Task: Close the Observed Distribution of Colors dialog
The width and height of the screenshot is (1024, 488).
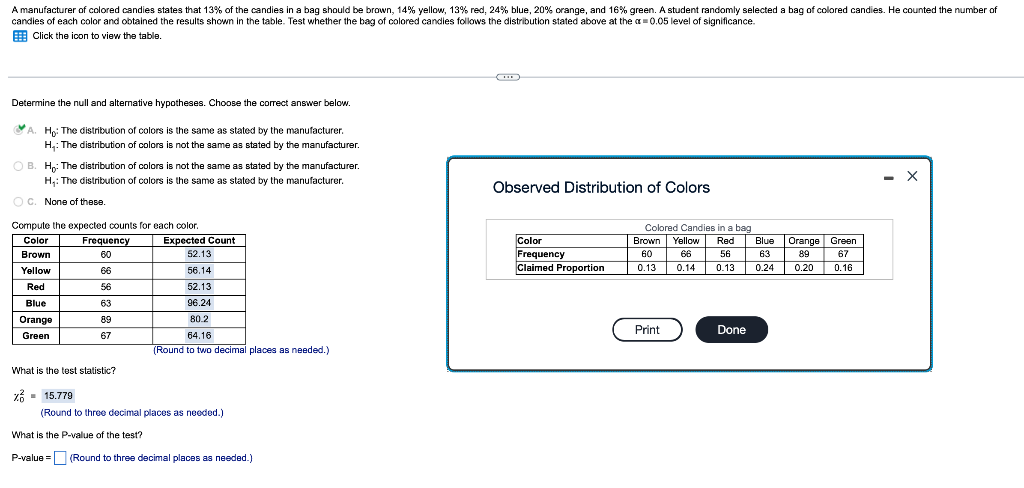Action: tap(912, 176)
